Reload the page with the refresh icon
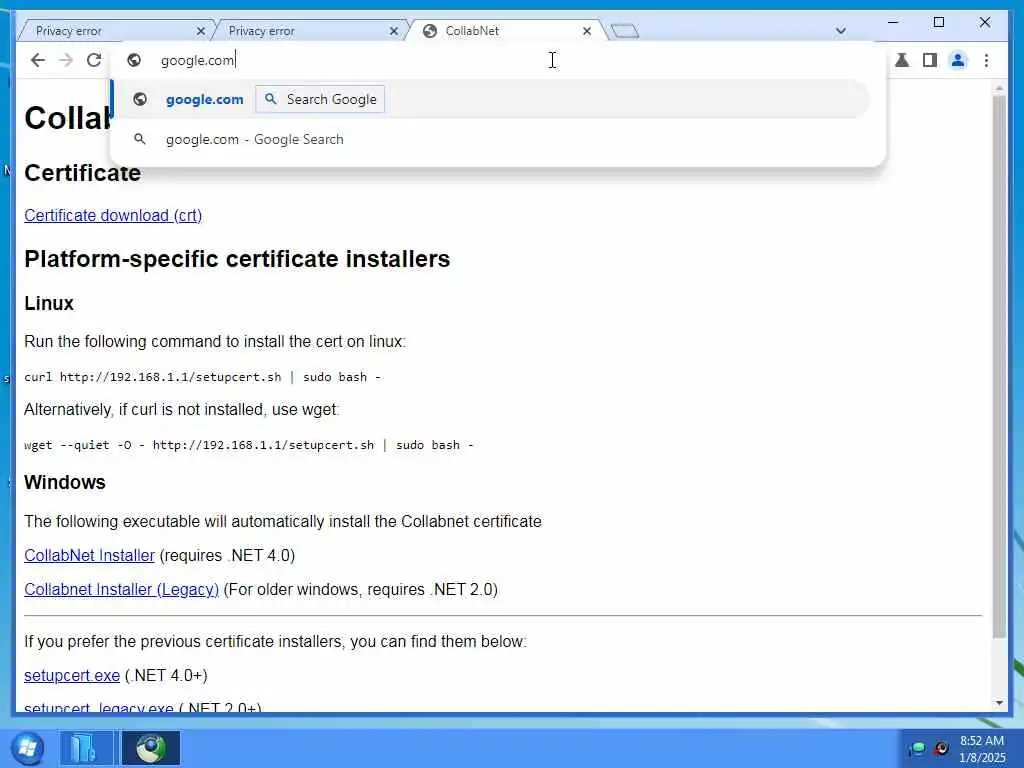1024x768 pixels. tap(94, 60)
